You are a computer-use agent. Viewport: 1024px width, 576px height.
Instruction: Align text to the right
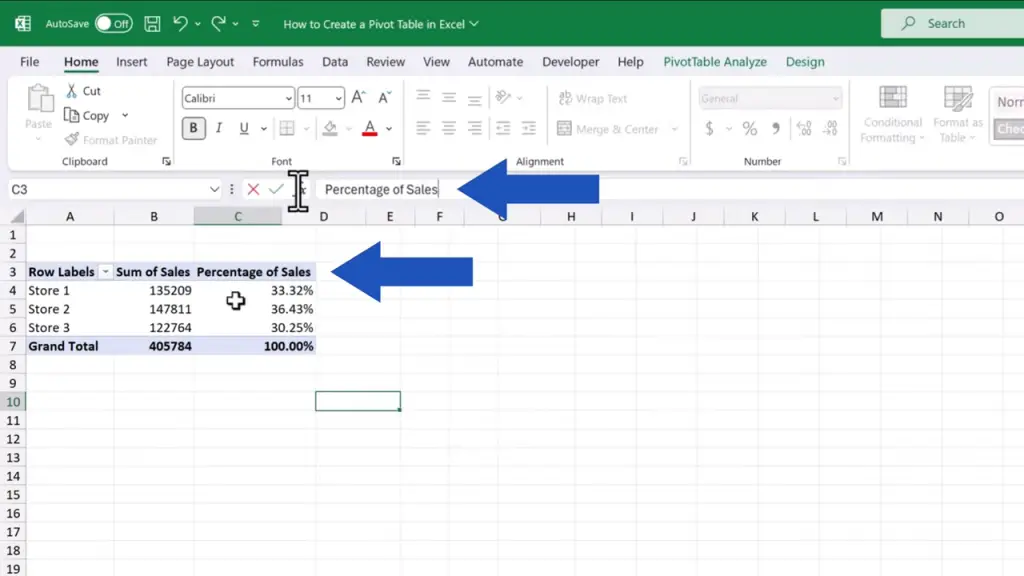pos(475,128)
